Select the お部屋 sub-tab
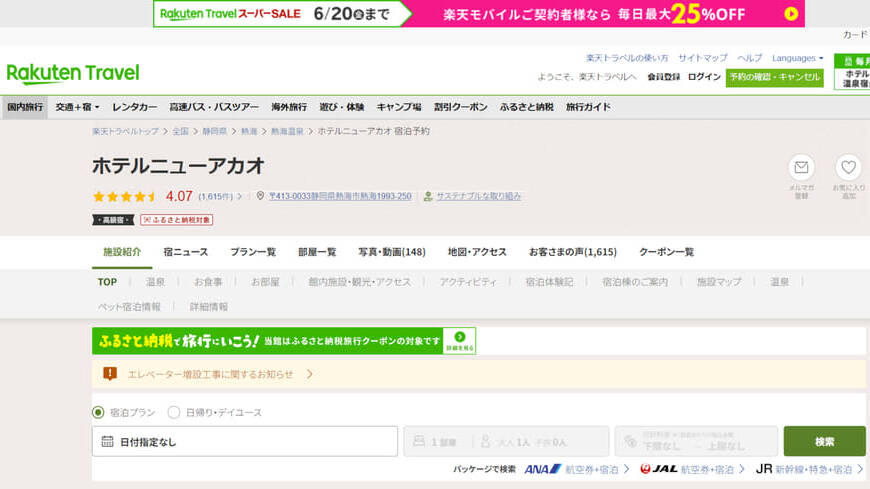The image size is (870, 489). (x=265, y=282)
